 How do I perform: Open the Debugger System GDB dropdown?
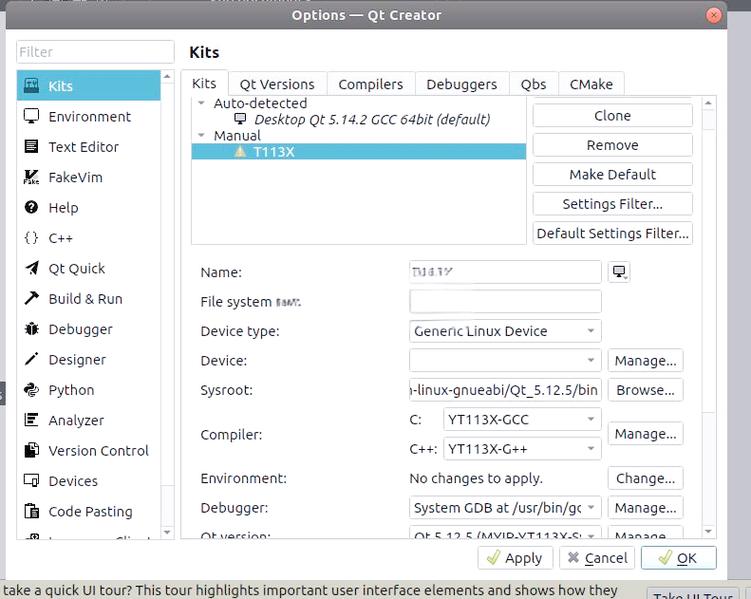pyautogui.click(x=505, y=508)
